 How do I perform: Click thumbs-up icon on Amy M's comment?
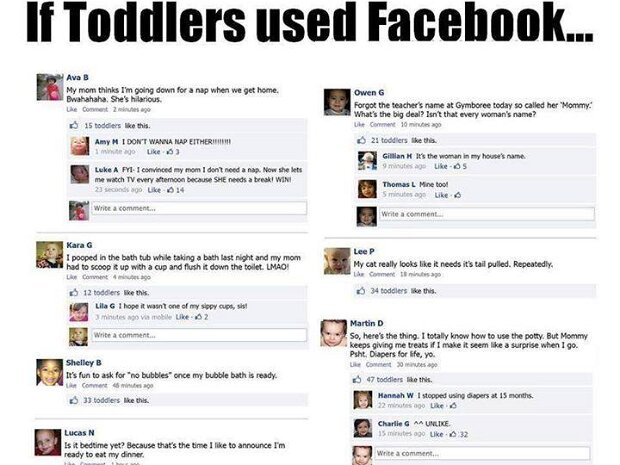[170, 151]
